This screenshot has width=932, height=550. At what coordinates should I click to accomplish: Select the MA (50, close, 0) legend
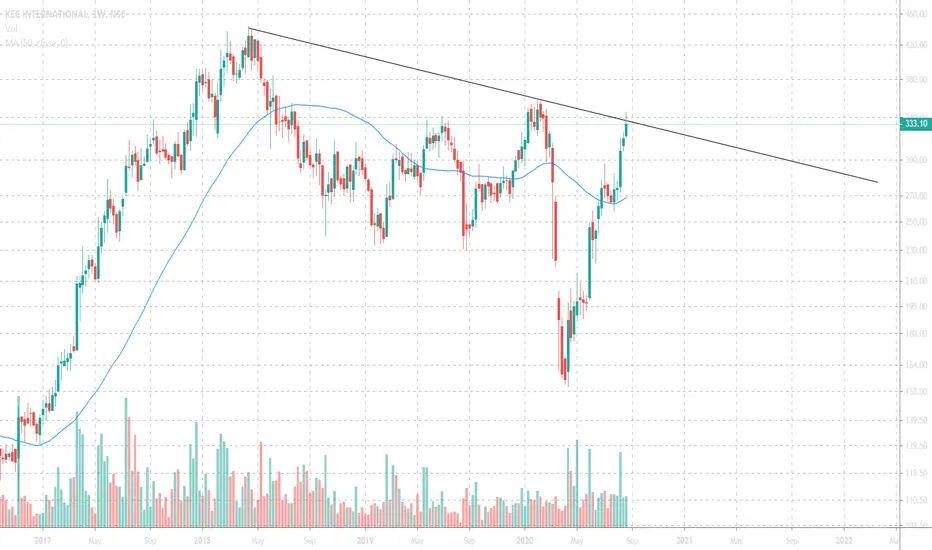(x=37, y=43)
